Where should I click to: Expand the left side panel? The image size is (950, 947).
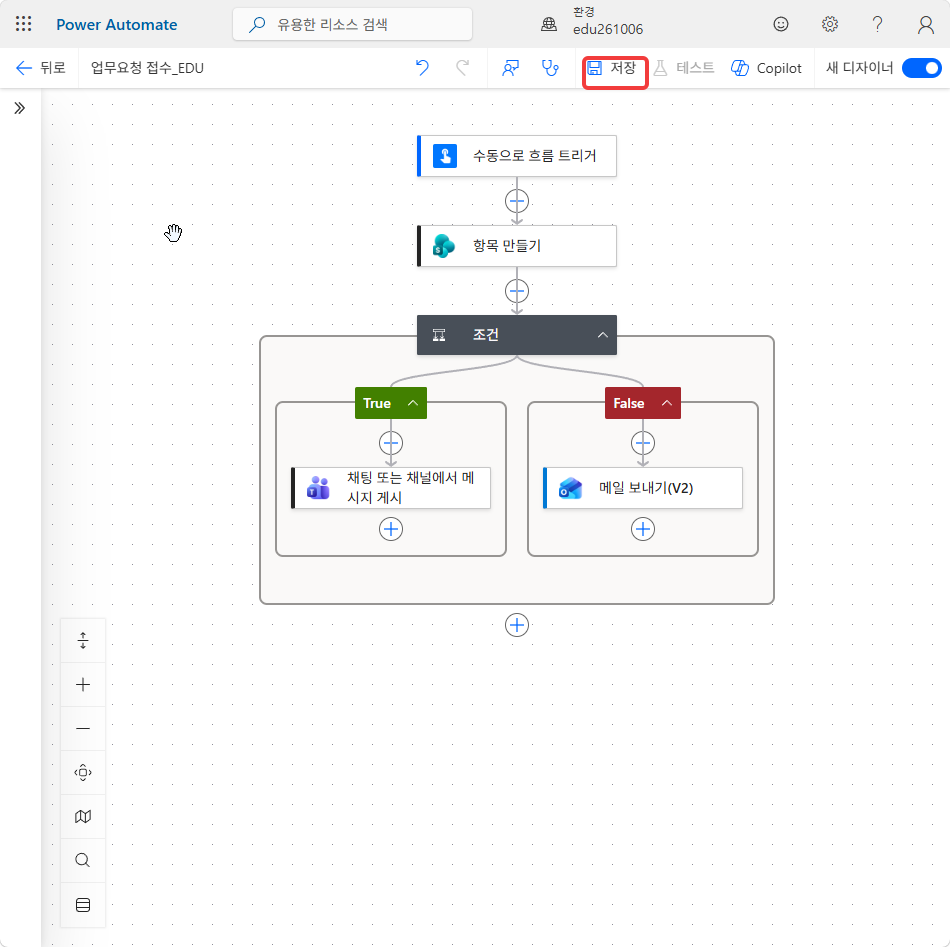pos(19,108)
